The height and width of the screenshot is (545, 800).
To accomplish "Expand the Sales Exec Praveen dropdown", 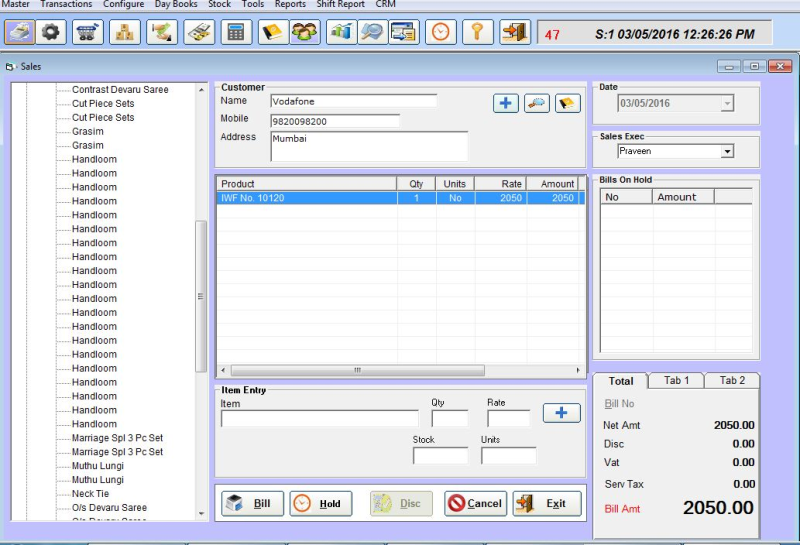I will coord(728,152).
